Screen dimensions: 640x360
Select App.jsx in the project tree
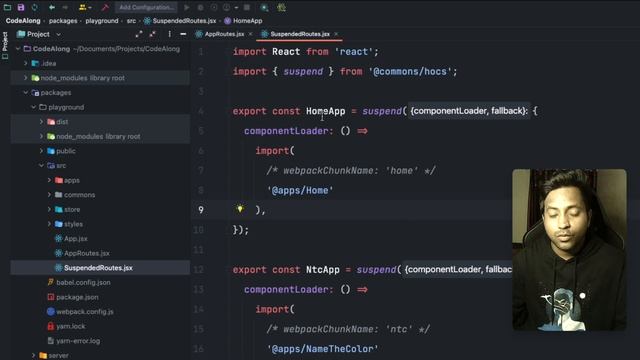(76, 239)
